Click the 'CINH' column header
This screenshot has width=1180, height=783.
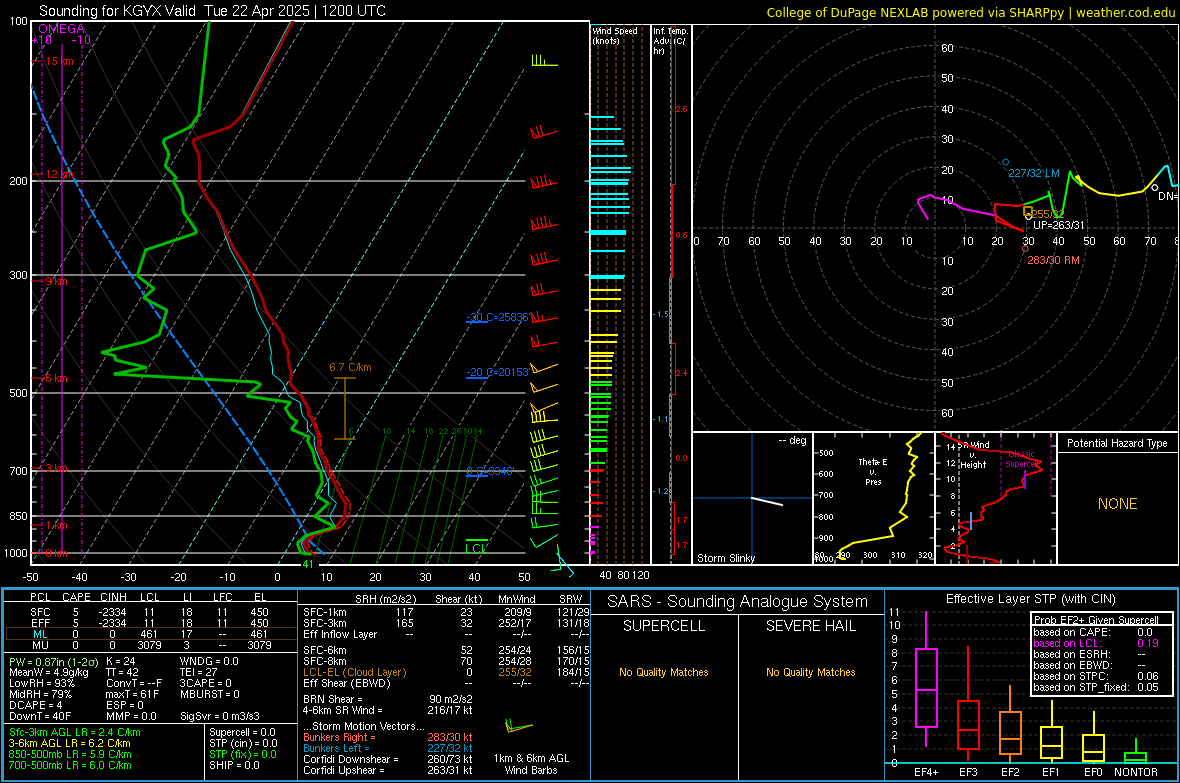pos(113,597)
